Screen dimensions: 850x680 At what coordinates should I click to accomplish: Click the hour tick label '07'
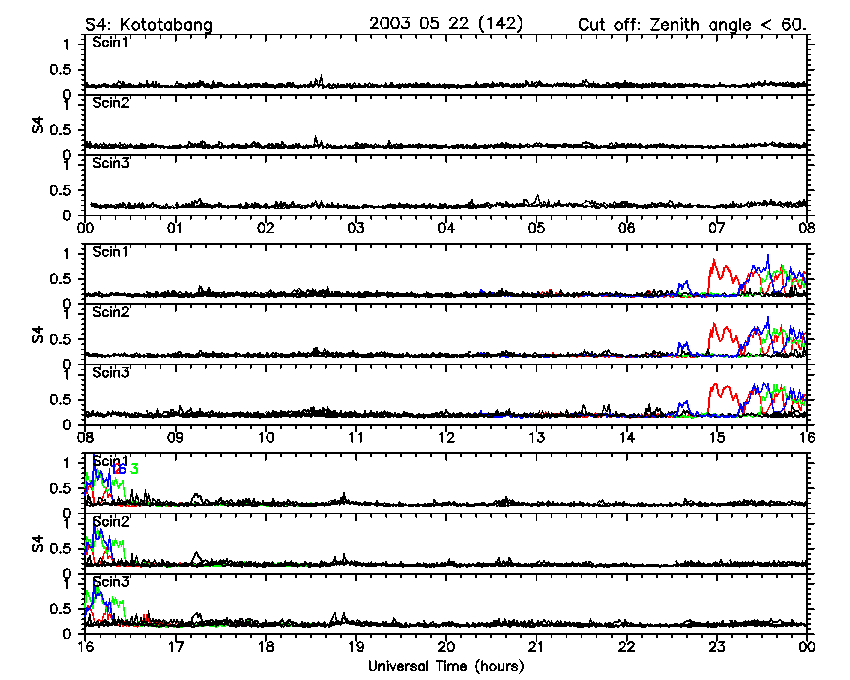pos(717,228)
